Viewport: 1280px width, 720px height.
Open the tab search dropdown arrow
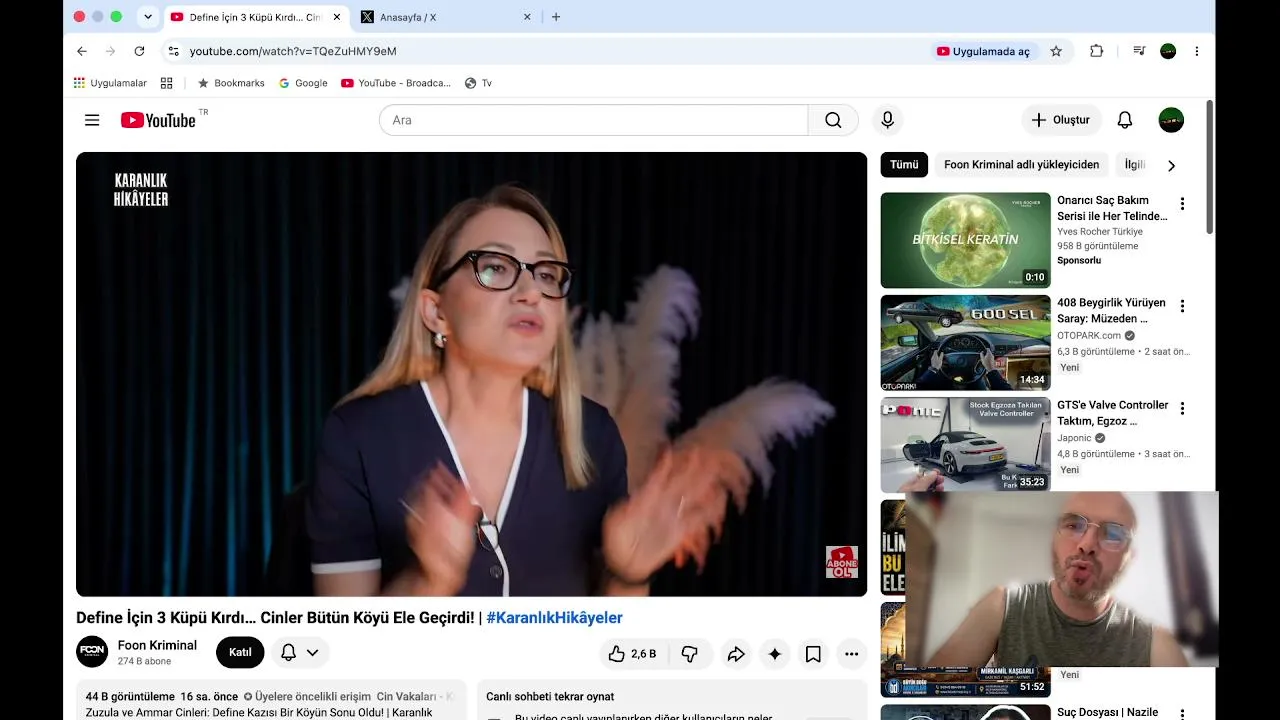point(148,17)
